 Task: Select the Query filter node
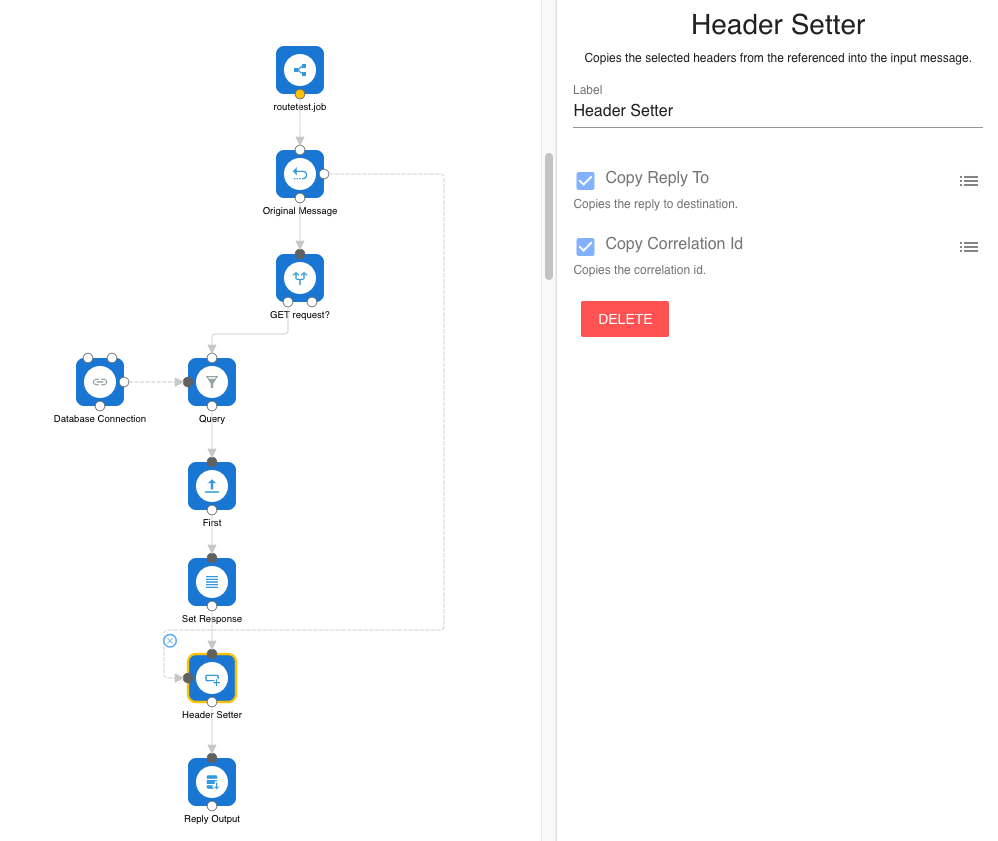click(212, 382)
